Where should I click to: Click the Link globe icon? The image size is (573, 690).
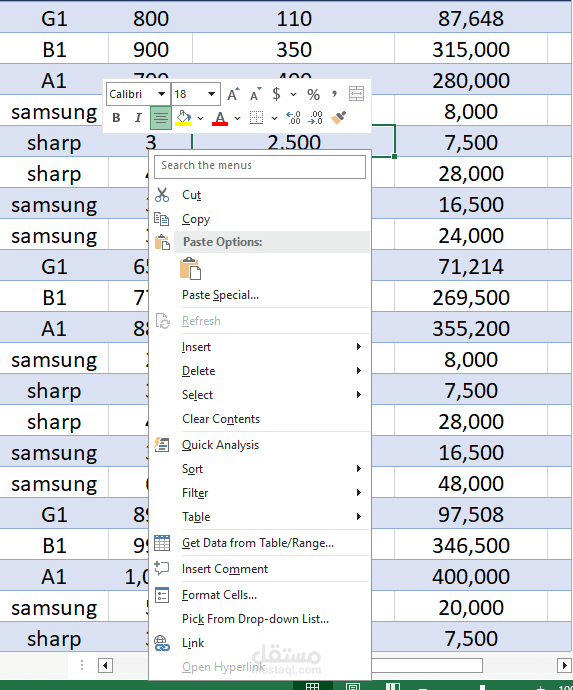tap(162, 643)
